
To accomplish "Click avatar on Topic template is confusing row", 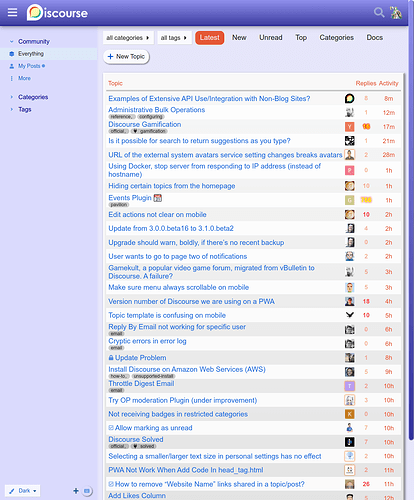I will pos(349,315).
